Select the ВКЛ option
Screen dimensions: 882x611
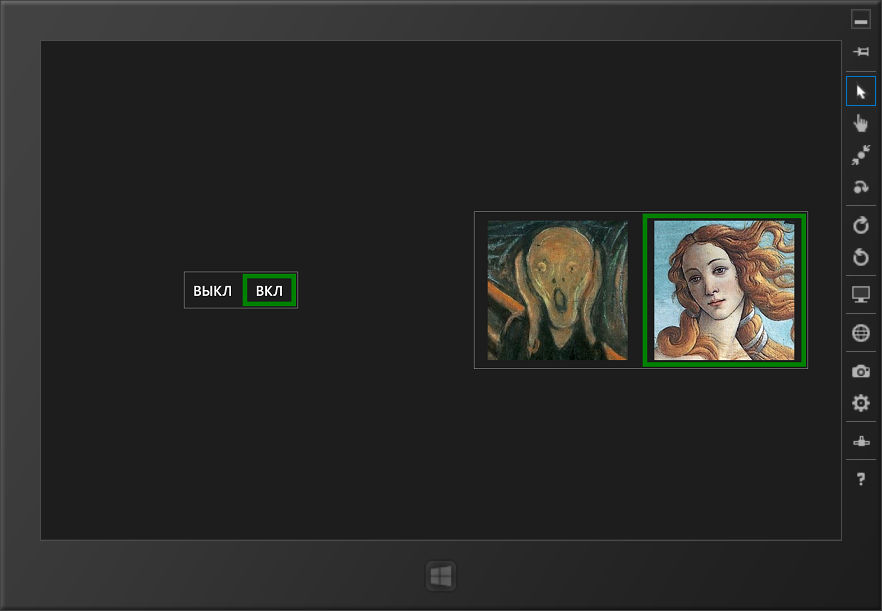(x=269, y=290)
